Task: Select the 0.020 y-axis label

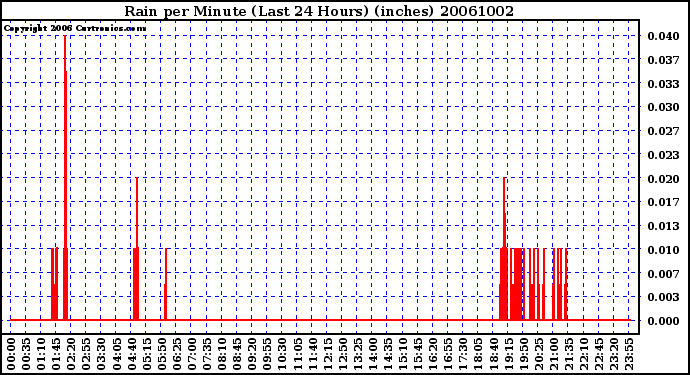Action: (x=663, y=179)
